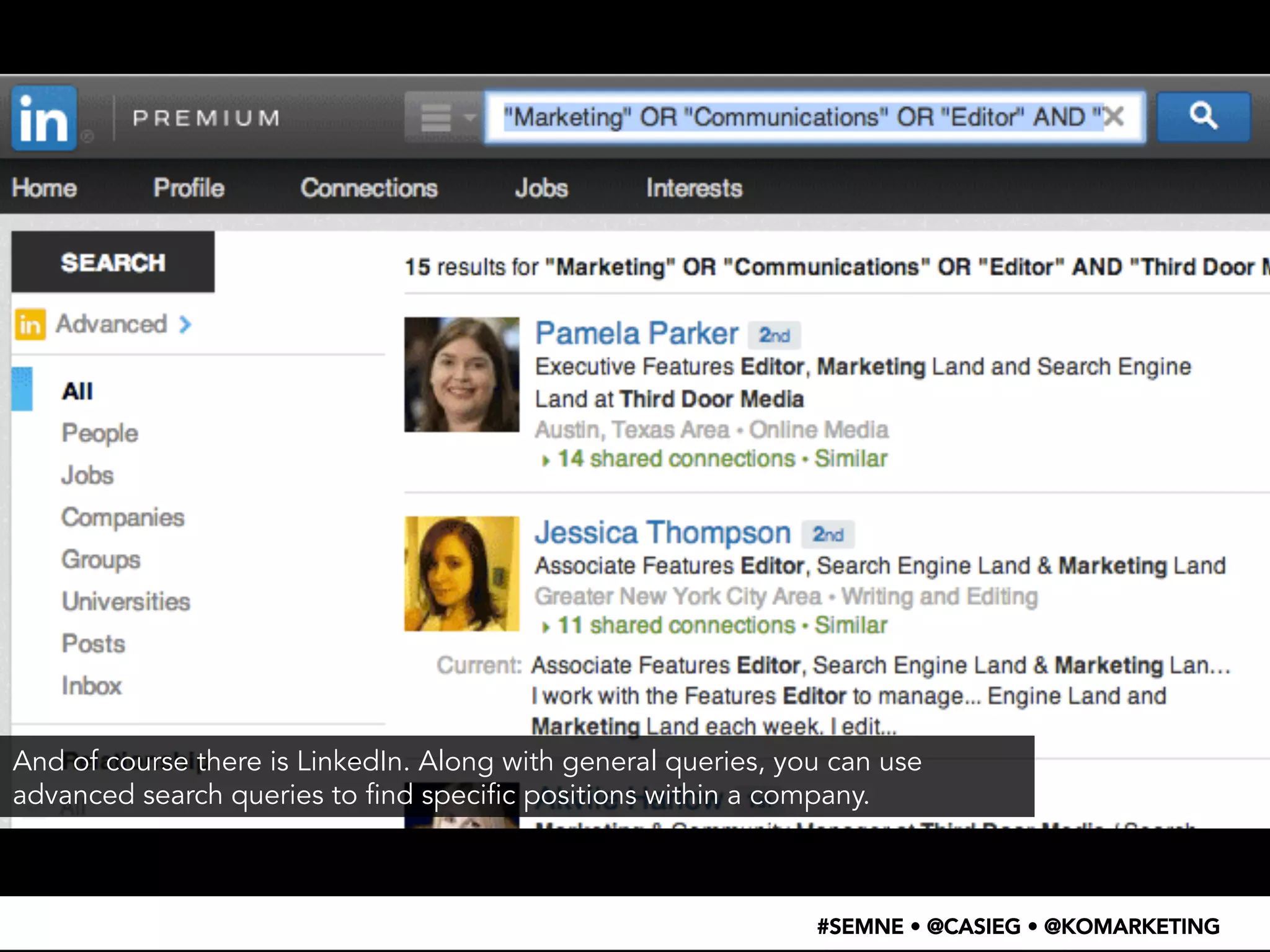Open Pamela Parker's profile name link
This screenshot has width=1270, height=952.
pyautogui.click(x=637, y=333)
